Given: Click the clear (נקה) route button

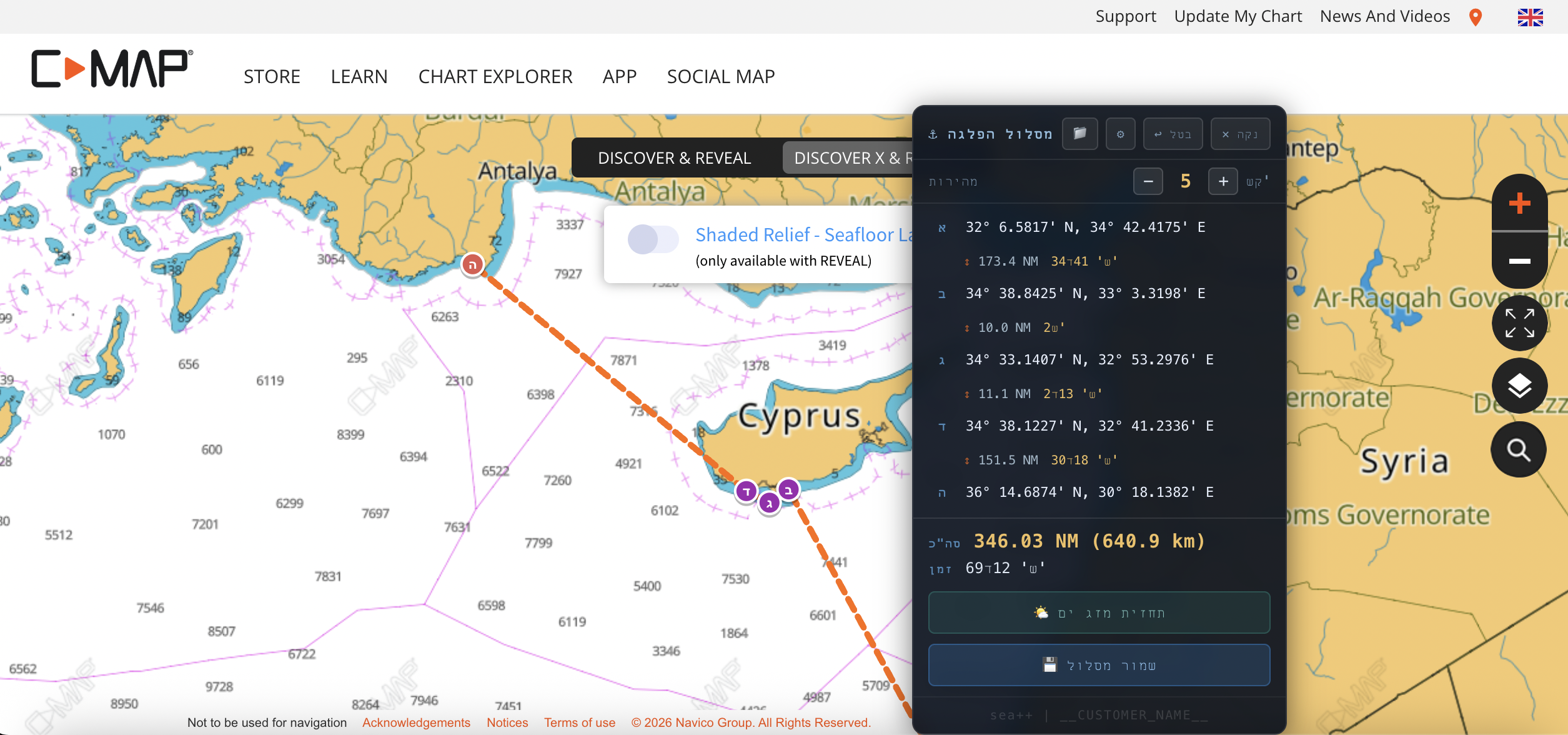Looking at the screenshot, I should coord(1240,134).
